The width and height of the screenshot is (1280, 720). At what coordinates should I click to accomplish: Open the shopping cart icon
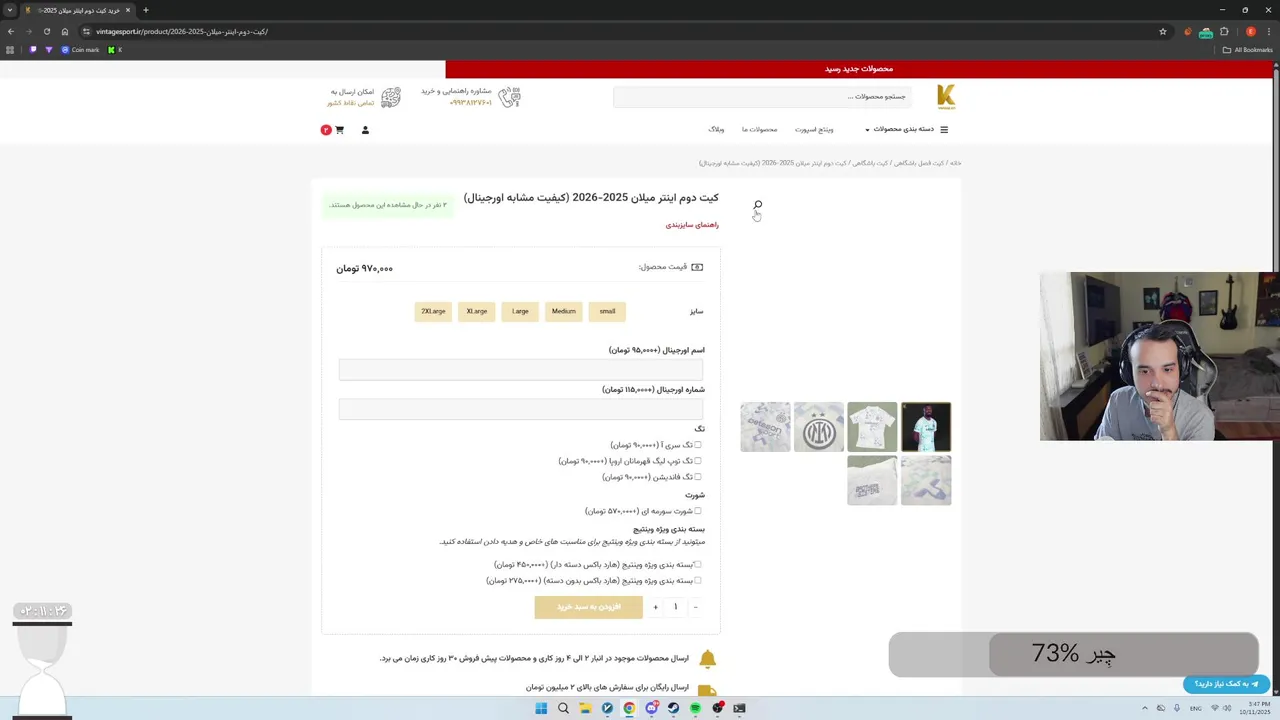pos(339,130)
